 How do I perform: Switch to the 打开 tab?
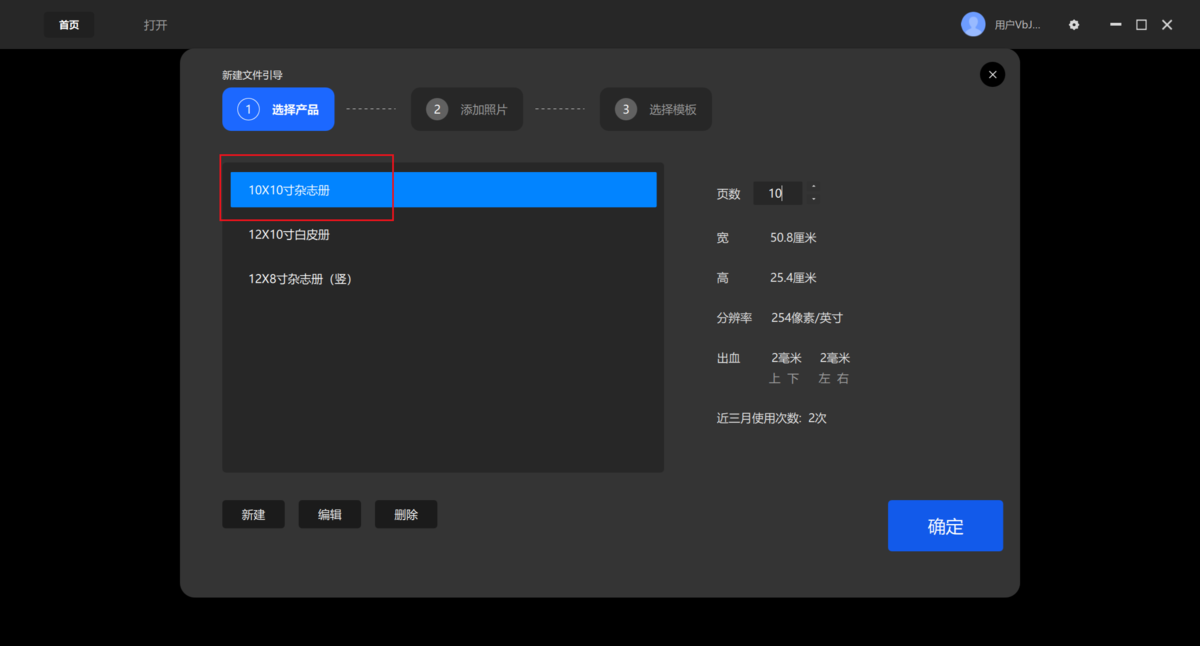tap(155, 25)
